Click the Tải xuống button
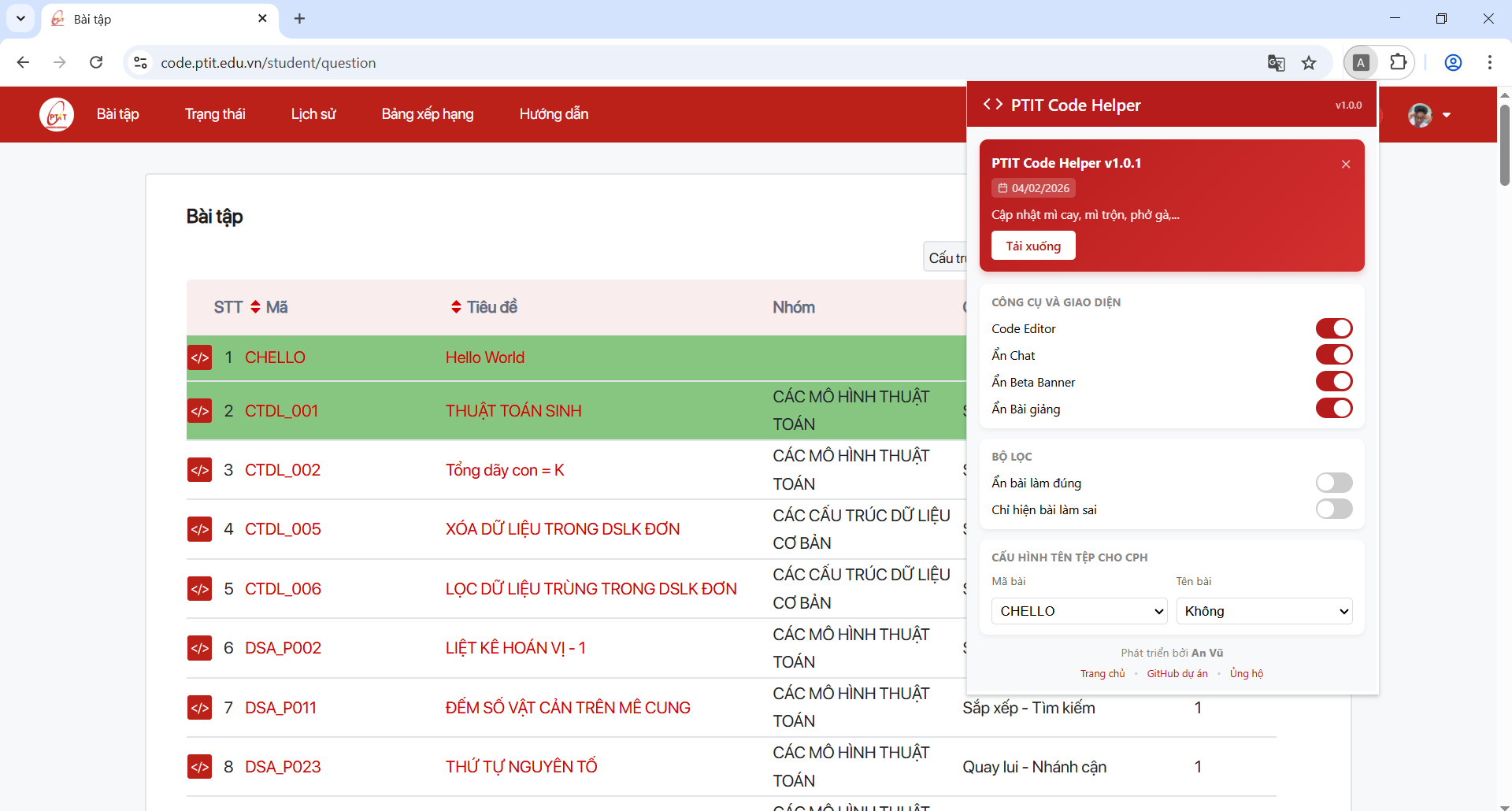The height and width of the screenshot is (811, 1512). click(1033, 246)
